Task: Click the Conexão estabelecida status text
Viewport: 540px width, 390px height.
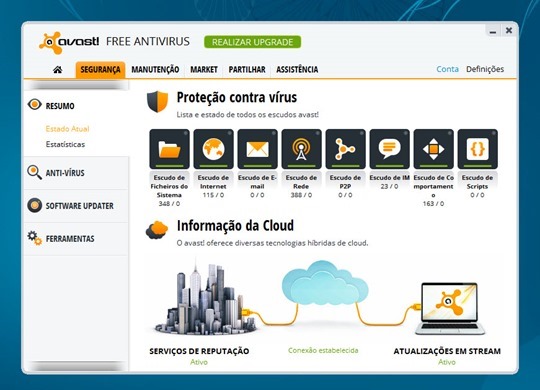Action: pyautogui.click(x=323, y=350)
